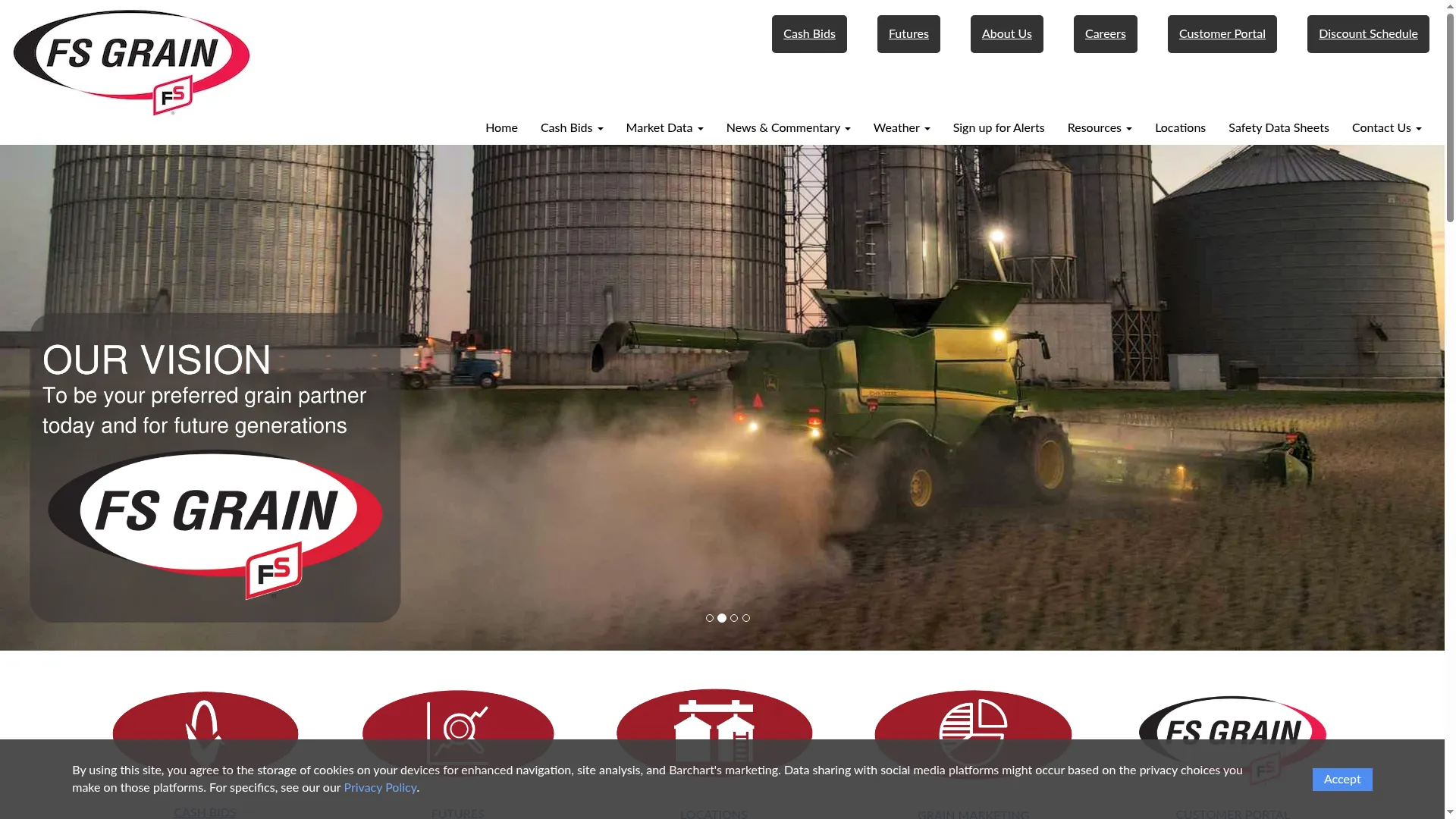Expand the Resources dropdown
This screenshot has width=1456, height=819.
tap(1100, 127)
